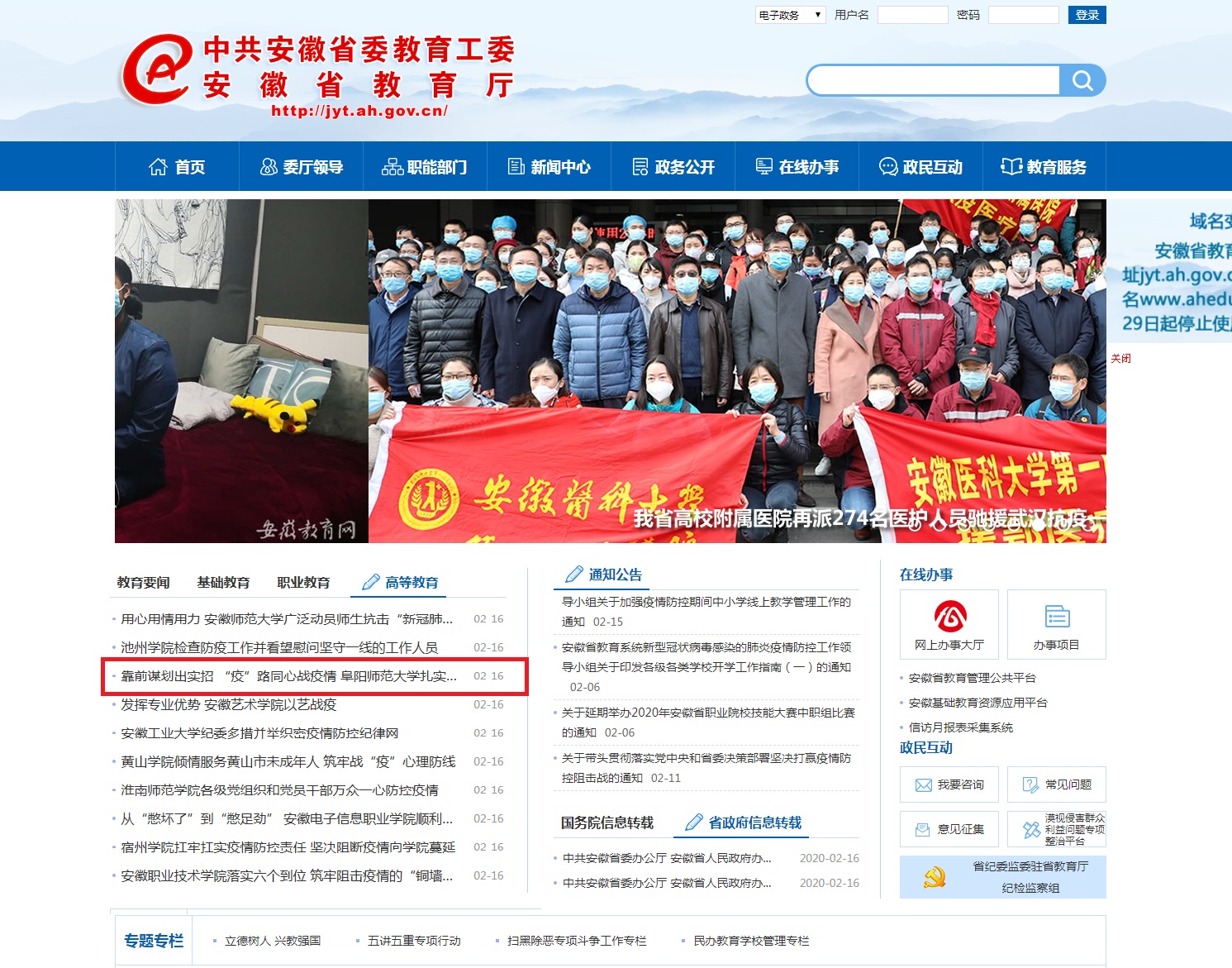Click the 用户名 username input field
1232x968 pixels.
click(x=912, y=15)
